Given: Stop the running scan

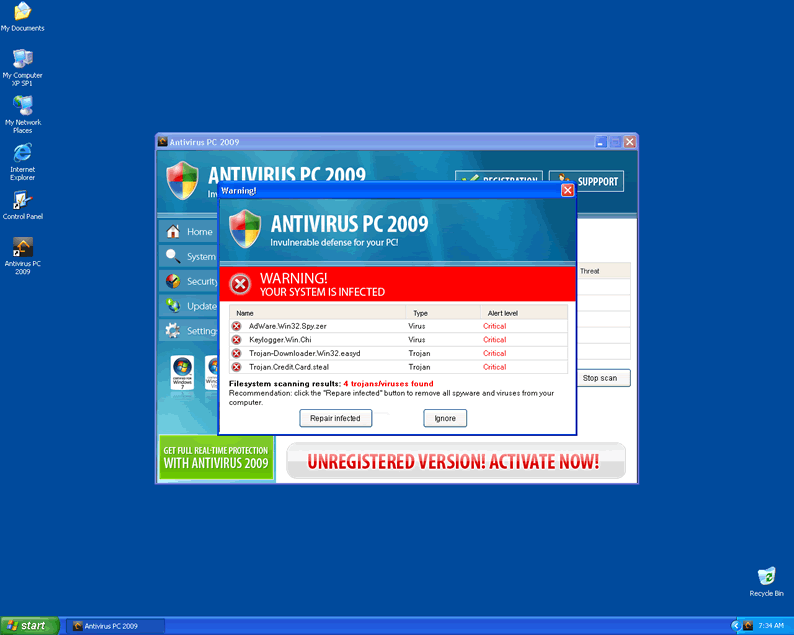Looking at the screenshot, I should pyautogui.click(x=604, y=378).
